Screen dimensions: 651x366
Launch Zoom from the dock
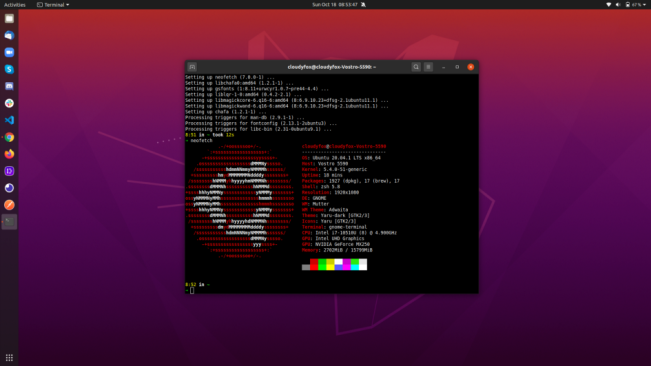pyautogui.click(x=9, y=52)
